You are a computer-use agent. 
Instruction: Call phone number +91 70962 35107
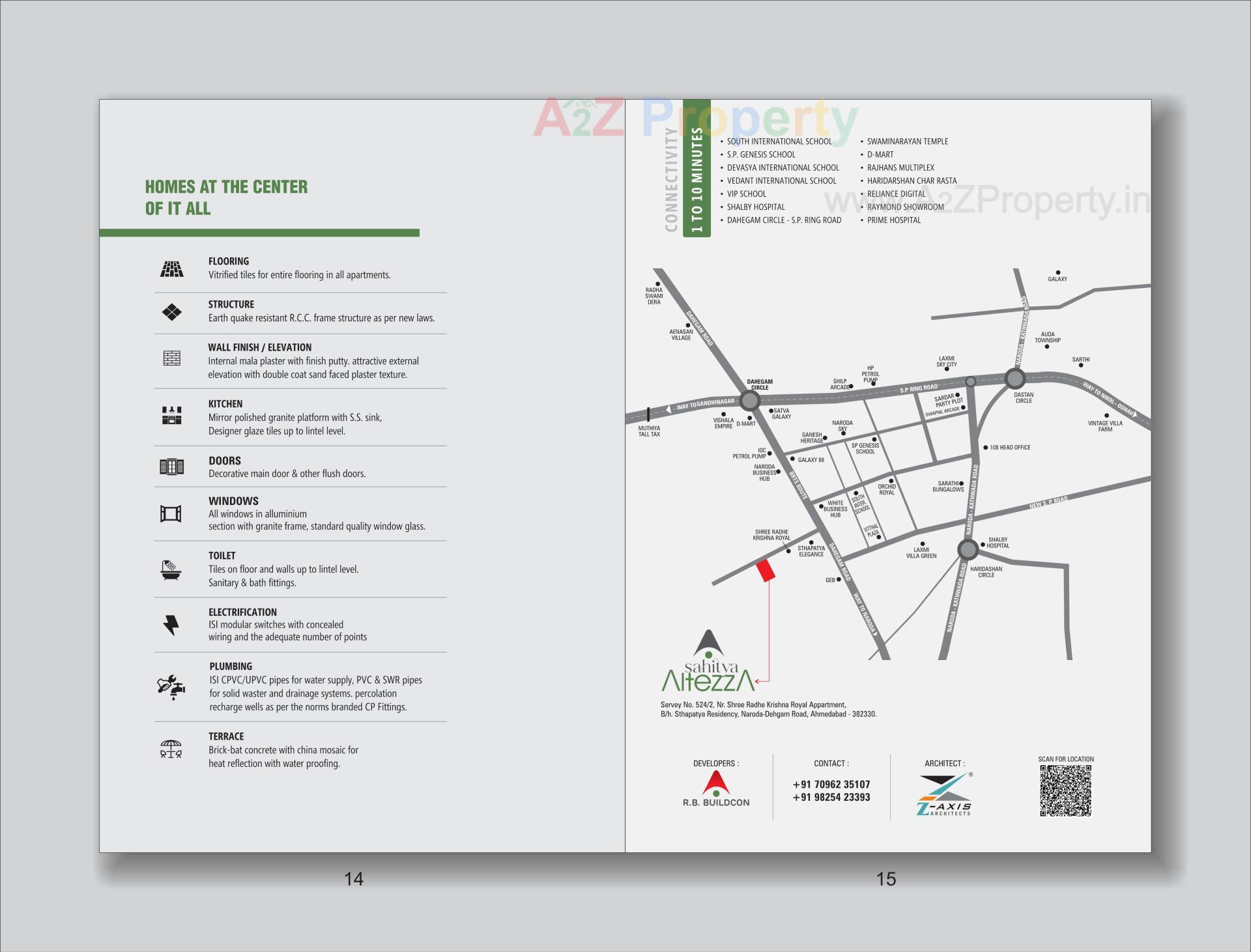830,785
